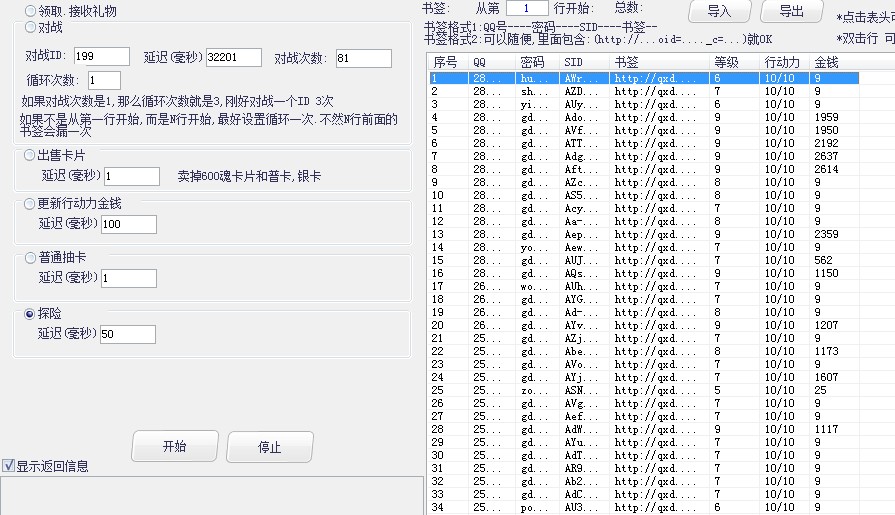Select row 16 with 金钱 1150
This screenshot has width=895, height=515.
click(x=644, y=273)
